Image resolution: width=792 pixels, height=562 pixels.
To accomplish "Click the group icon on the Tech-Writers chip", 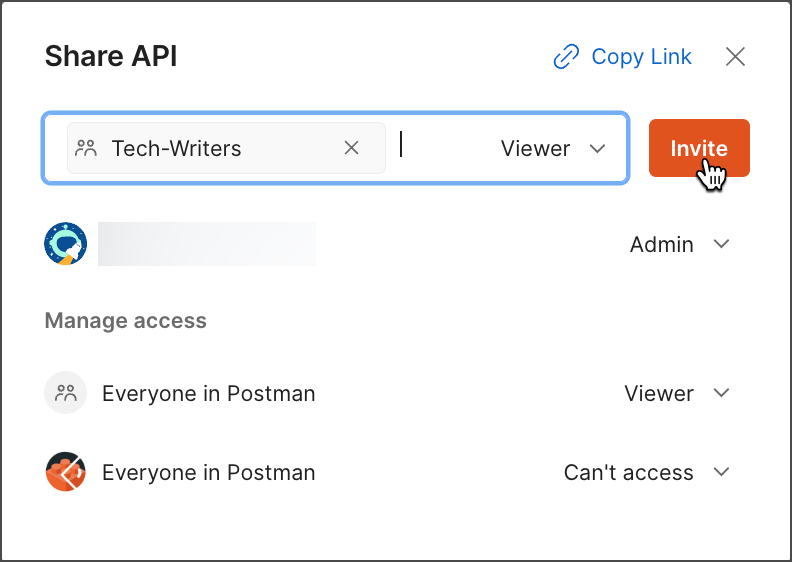I will coord(86,148).
